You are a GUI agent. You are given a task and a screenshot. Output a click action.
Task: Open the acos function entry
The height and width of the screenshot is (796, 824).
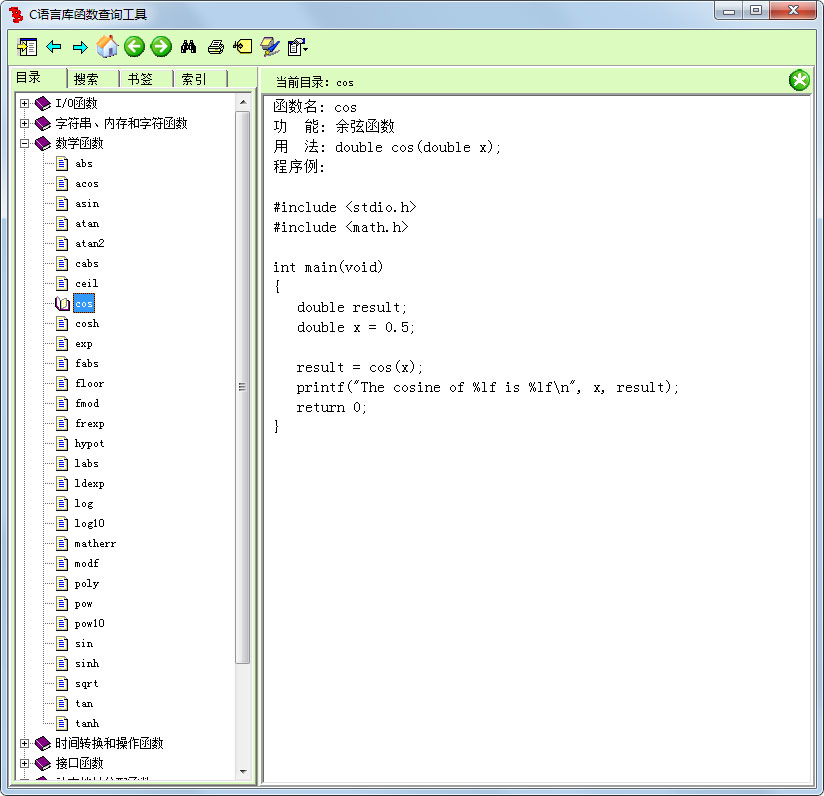point(87,183)
